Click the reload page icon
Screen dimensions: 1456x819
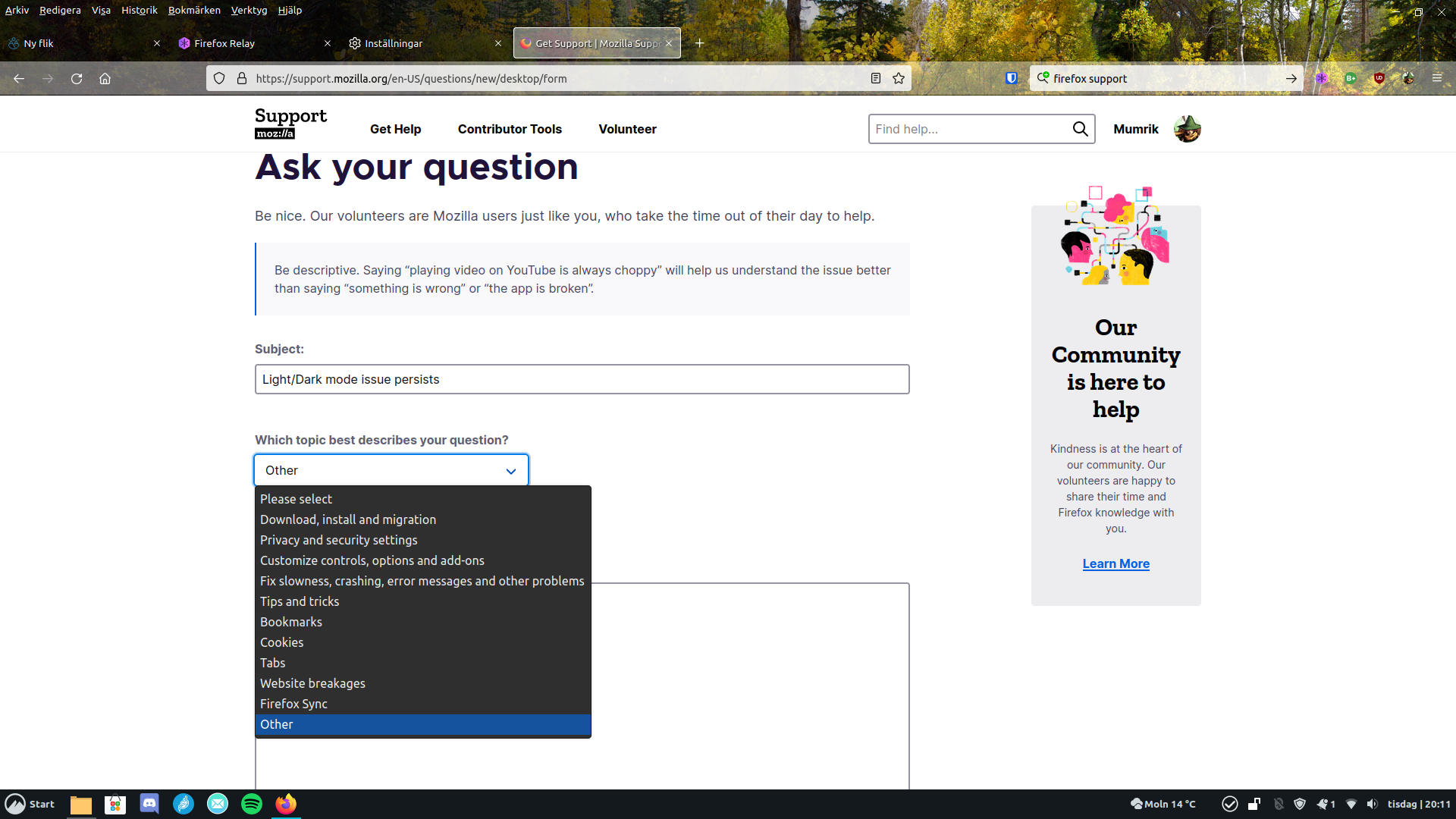pyautogui.click(x=77, y=79)
